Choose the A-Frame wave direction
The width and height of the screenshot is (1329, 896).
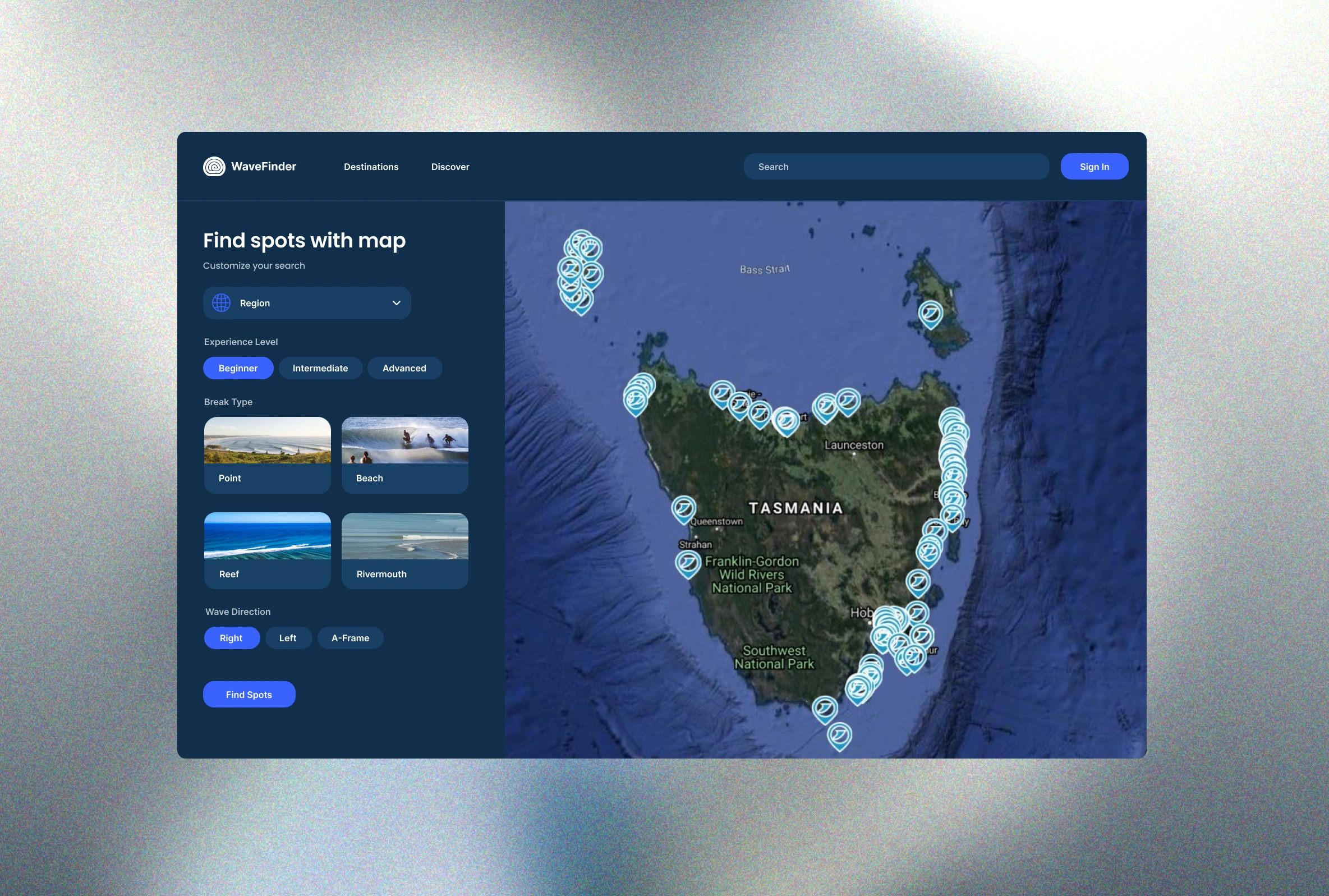350,638
